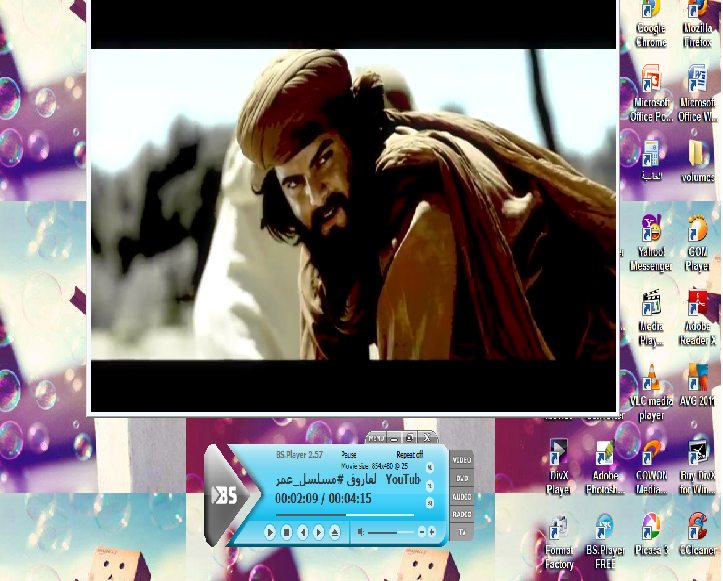Viewport: 723px width, 581px height.
Task: Open the Media Play... desktop shortcut
Action: pos(651,318)
